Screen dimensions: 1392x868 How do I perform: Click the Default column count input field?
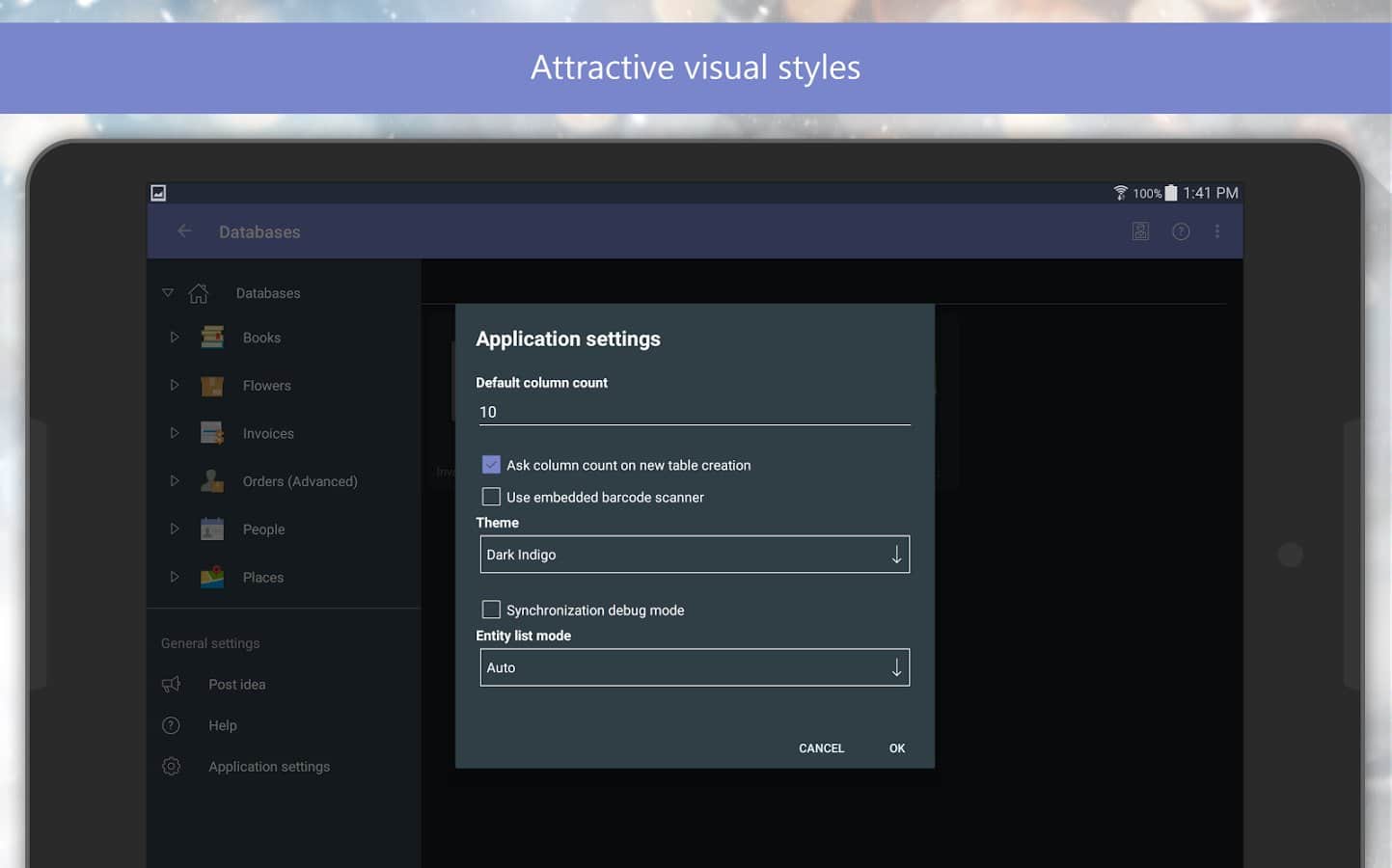tap(694, 412)
